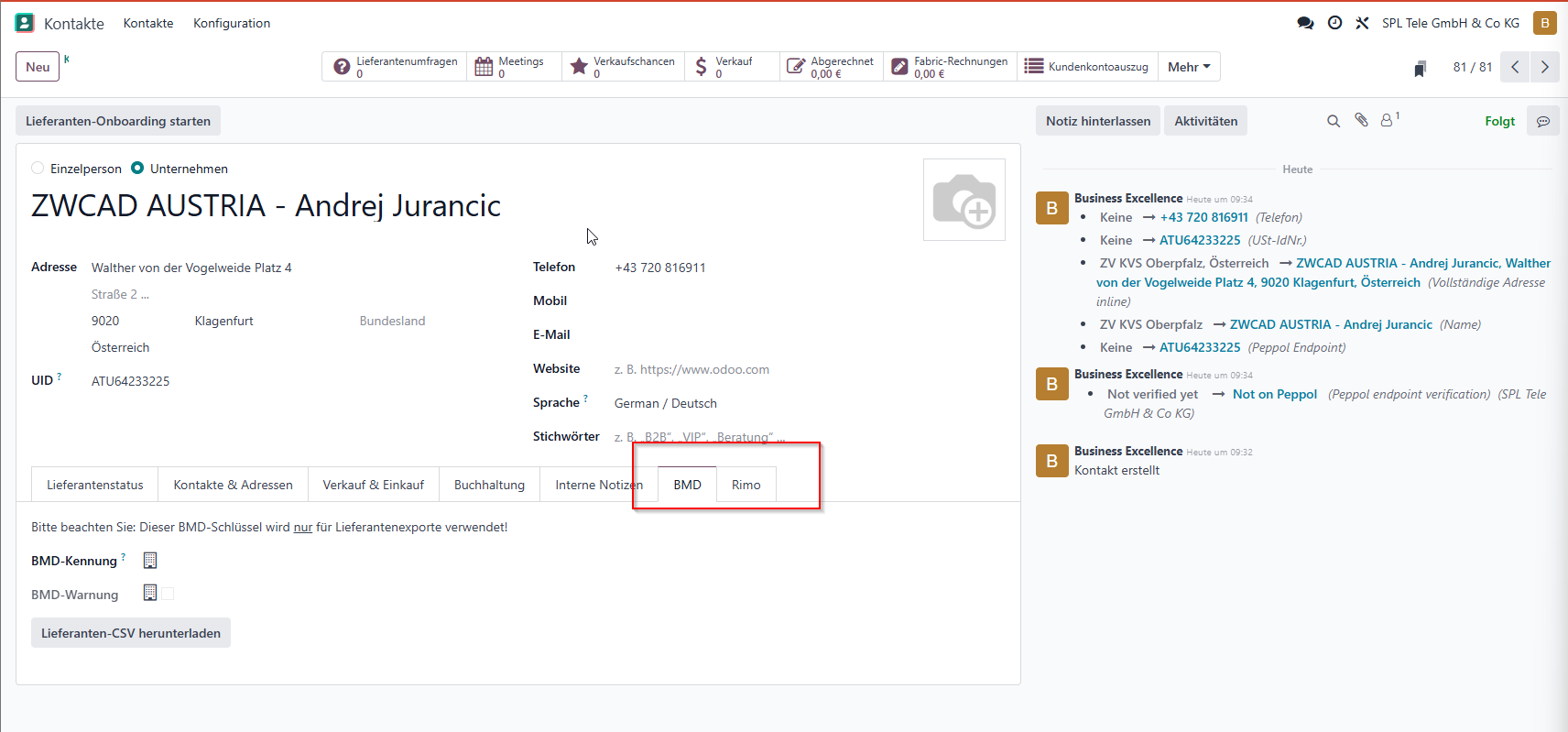Open Aktivitäten in chatter
The height and width of the screenshot is (732, 1568).
point(1205,121)
